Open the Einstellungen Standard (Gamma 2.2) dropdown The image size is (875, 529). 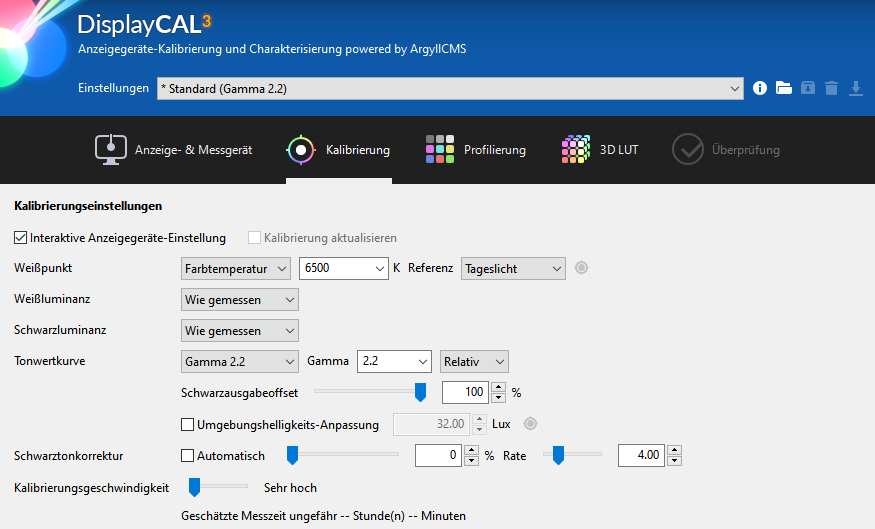click(x=450, y=89)
